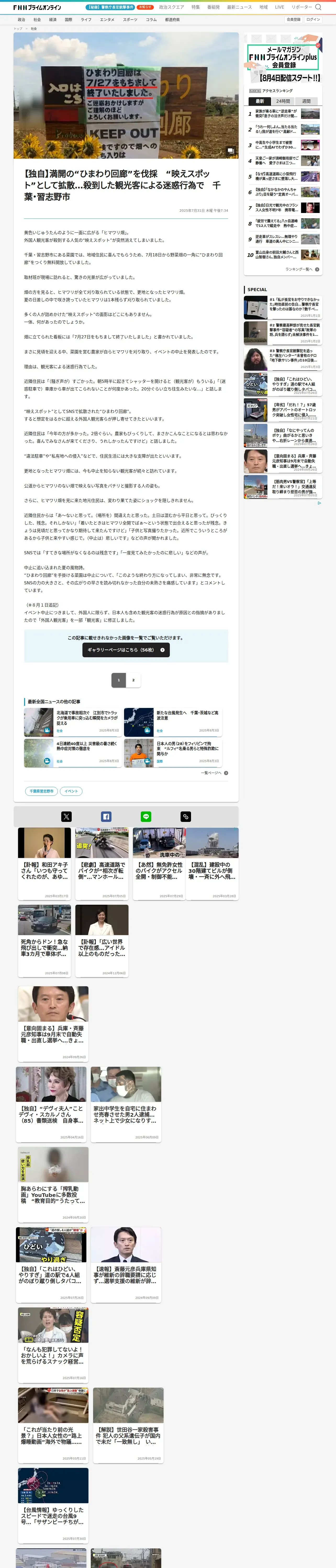Click the arrow icon next to ランキング一覧へ
The height and width of the screenshot is (1568, 336).
coord(317,269)
